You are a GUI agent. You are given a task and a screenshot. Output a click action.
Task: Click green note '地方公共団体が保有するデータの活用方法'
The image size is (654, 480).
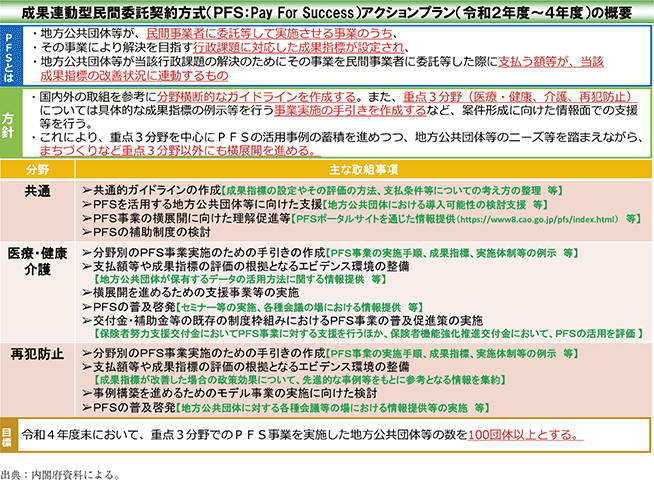239,279
